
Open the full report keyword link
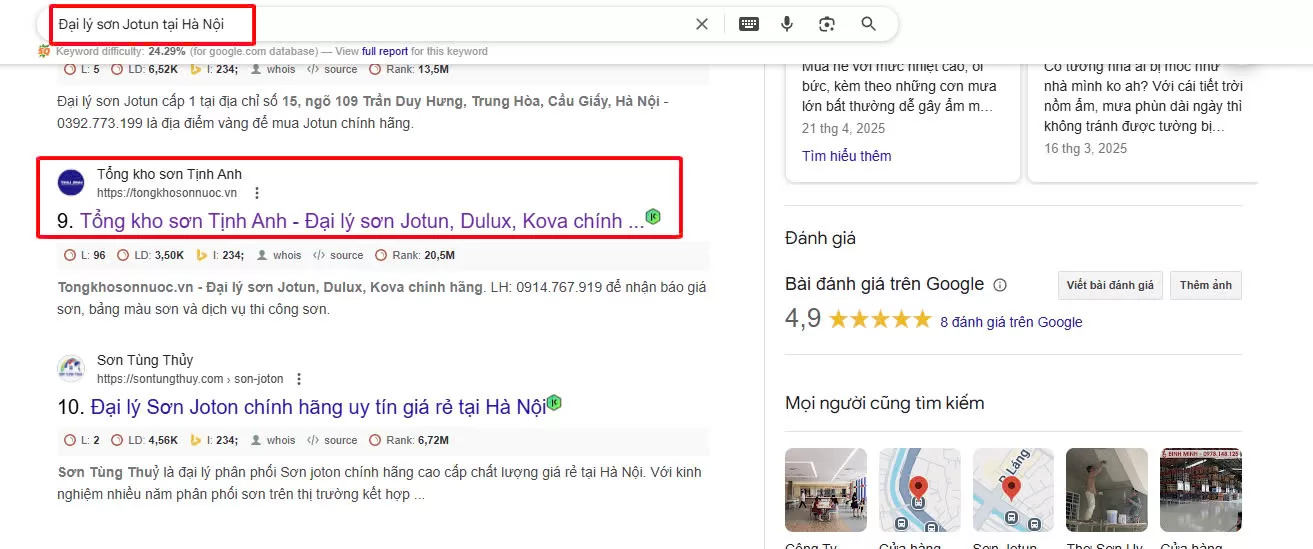tap(385, 51)
